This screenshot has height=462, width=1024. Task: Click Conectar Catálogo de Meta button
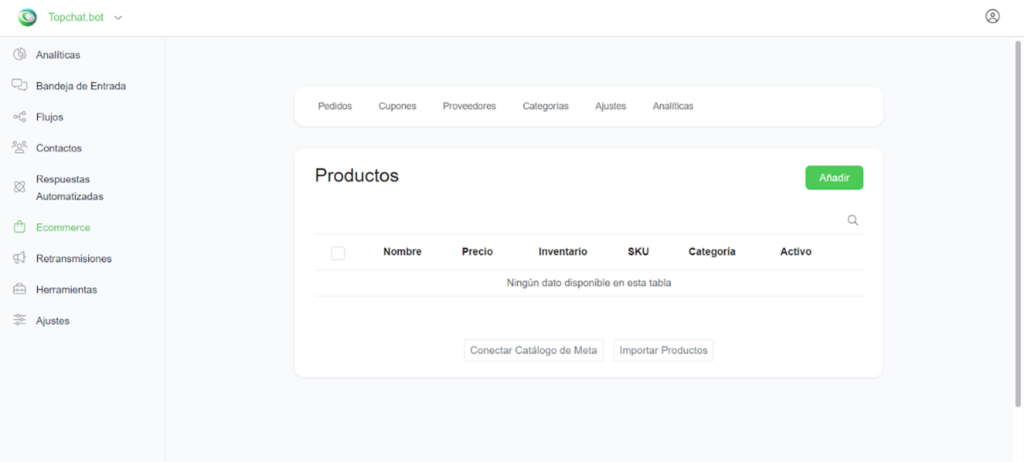click(x=534, y=350)
